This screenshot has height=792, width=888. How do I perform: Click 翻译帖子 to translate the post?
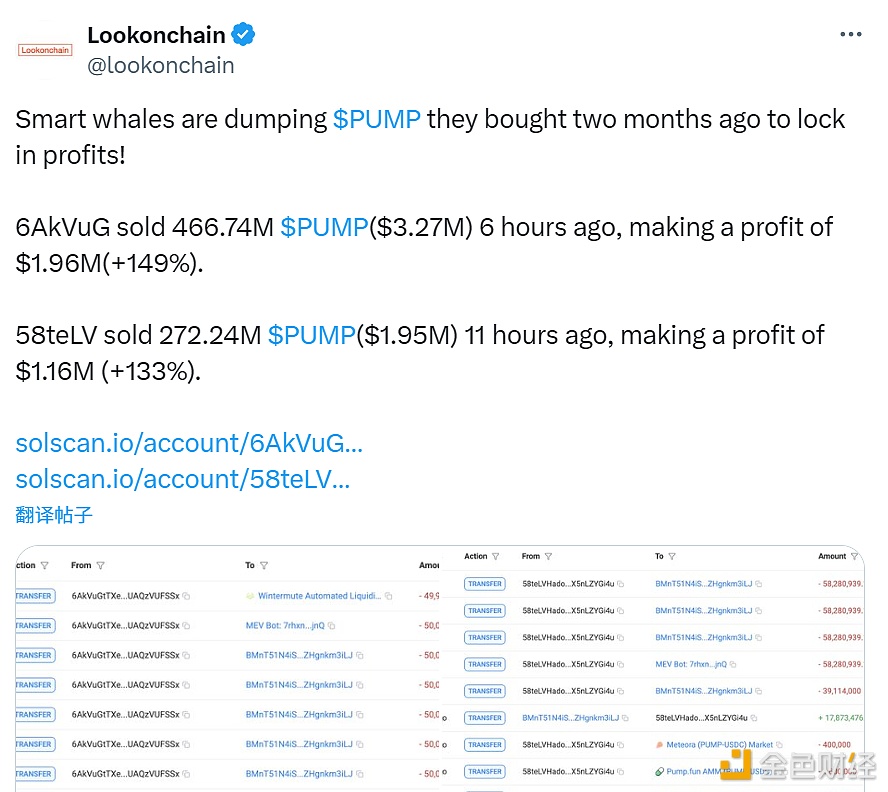pyautogui.click(x=54, y=515)
